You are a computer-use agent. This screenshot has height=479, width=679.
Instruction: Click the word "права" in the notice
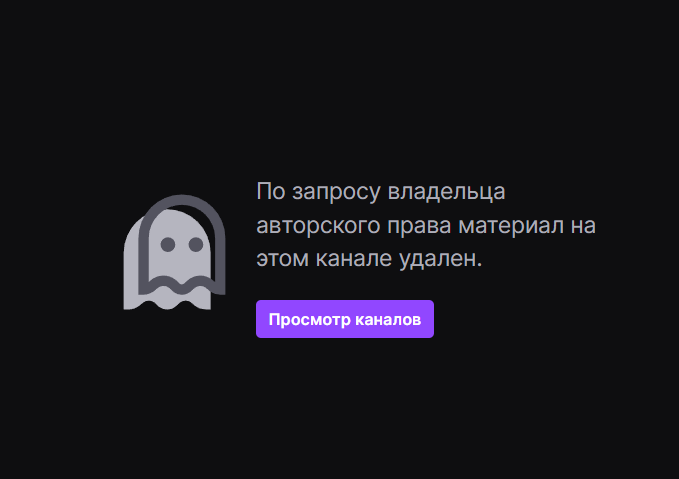point(419,226)
